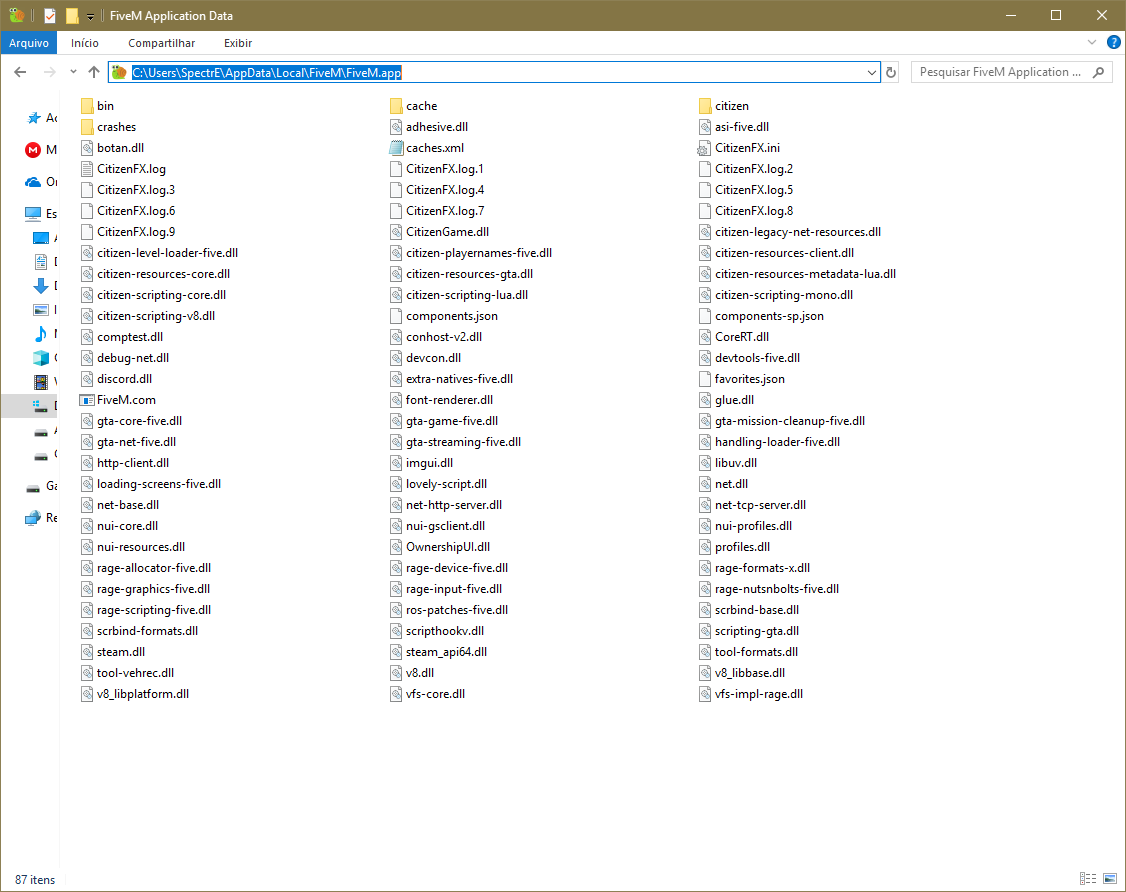
Task: Select citizen-resources-metadata-lua.dll file name
Action: [805, 274]
